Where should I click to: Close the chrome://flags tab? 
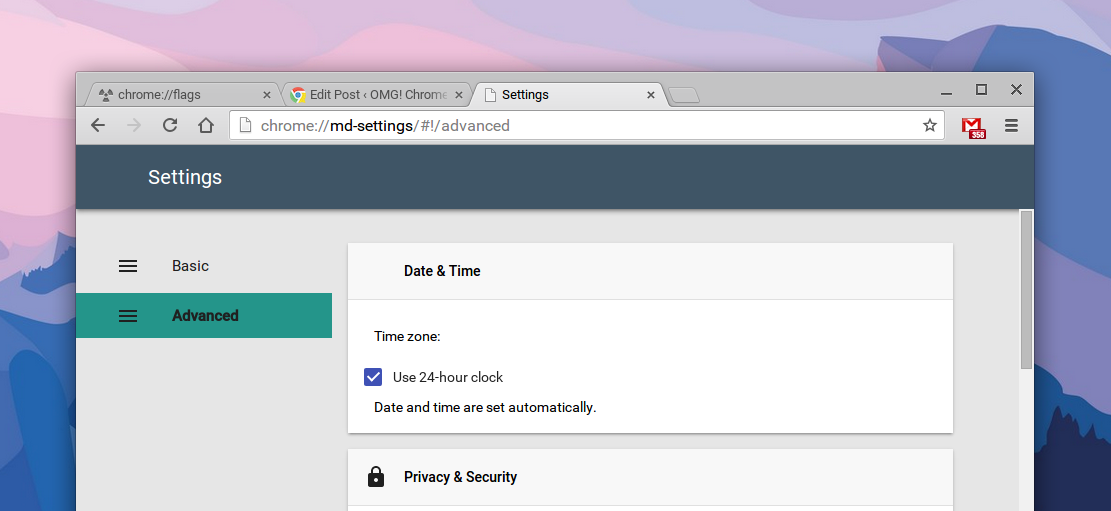[x=266, y=95]
